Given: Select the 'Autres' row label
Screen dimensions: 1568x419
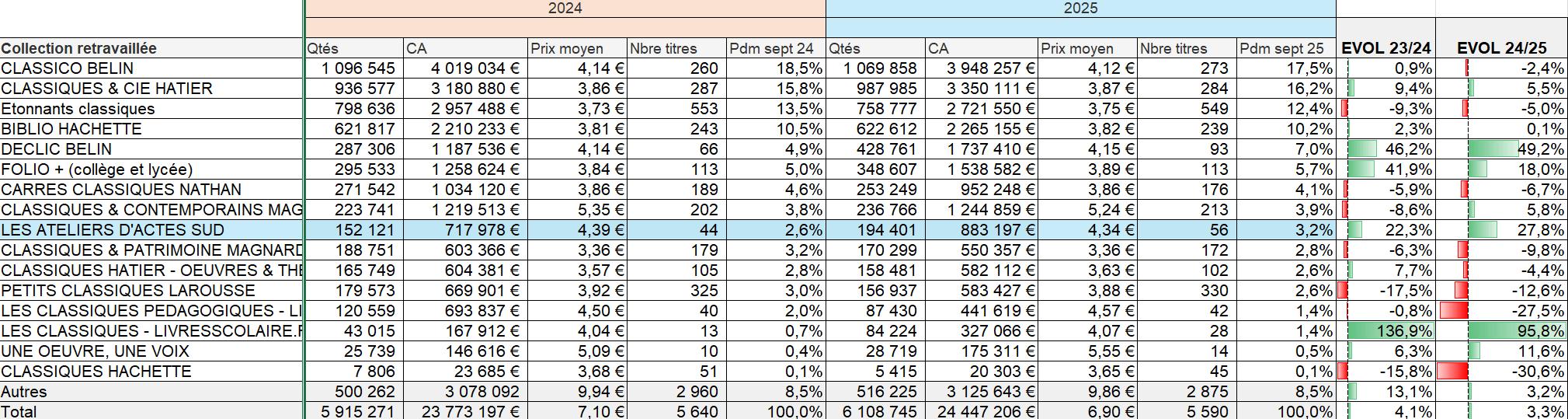Looking at the screenshot, I should [151, 392].
